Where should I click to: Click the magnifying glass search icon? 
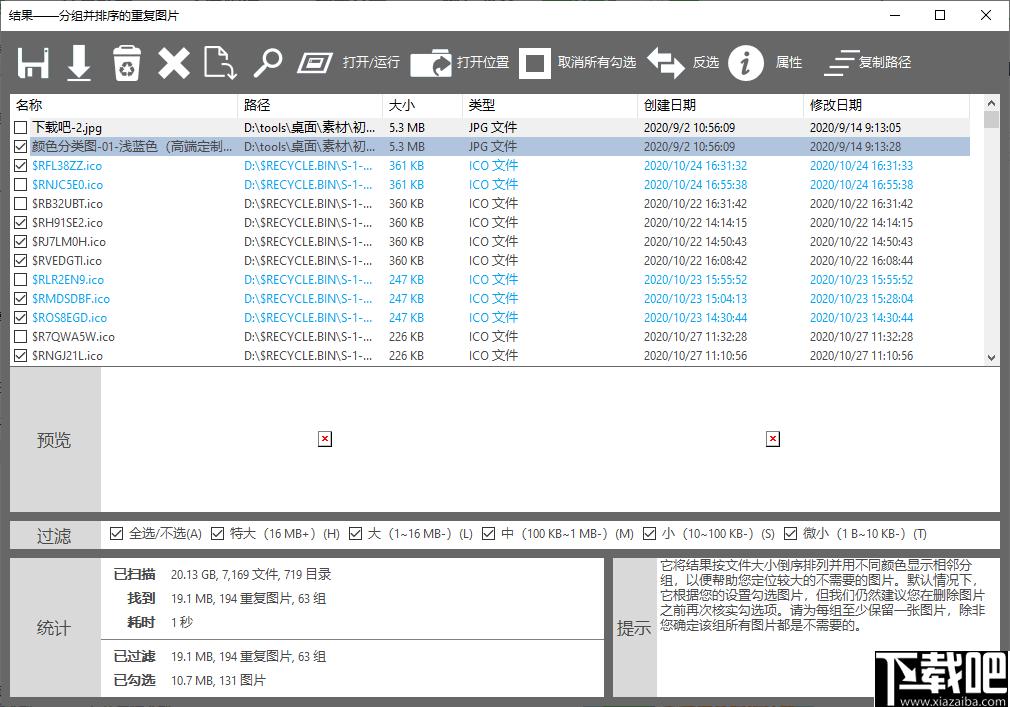coord(268,62)
